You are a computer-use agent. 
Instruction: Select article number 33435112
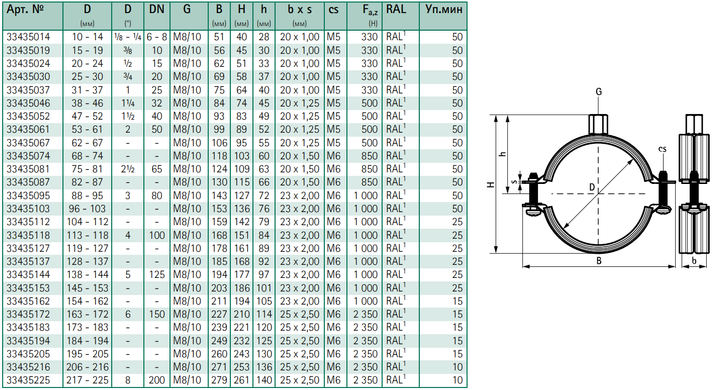(28, 222)
